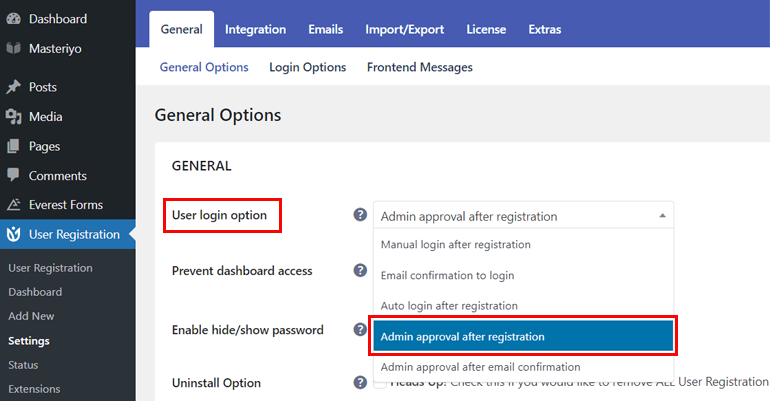
Task: Open the Login Options sub-tab link
Action: point(307,67)
